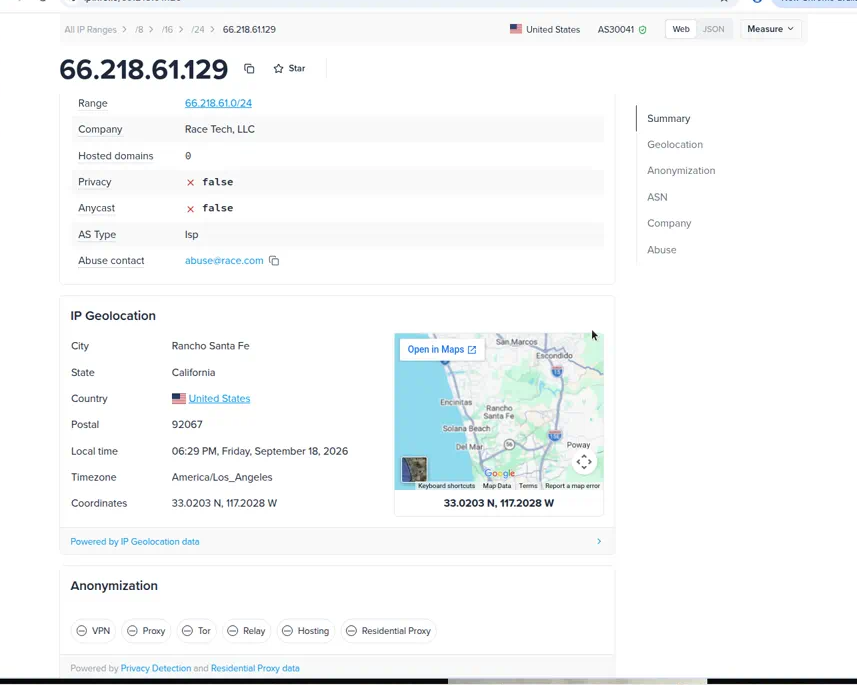Jump to Anonymization section
The height and width of the screenshot is (685, 857).
(681, 171)
